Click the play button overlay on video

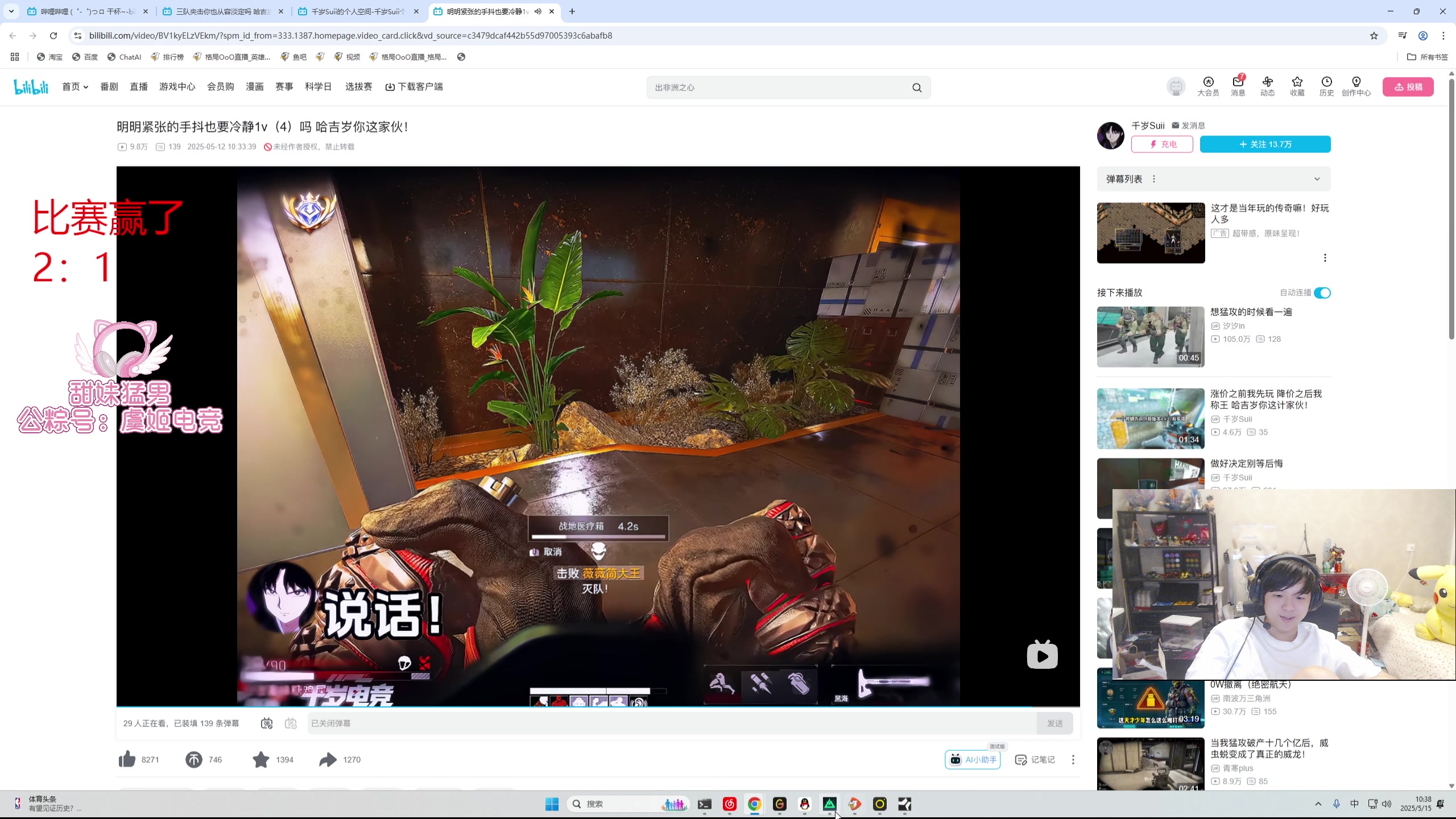[x=1042, y=655]
